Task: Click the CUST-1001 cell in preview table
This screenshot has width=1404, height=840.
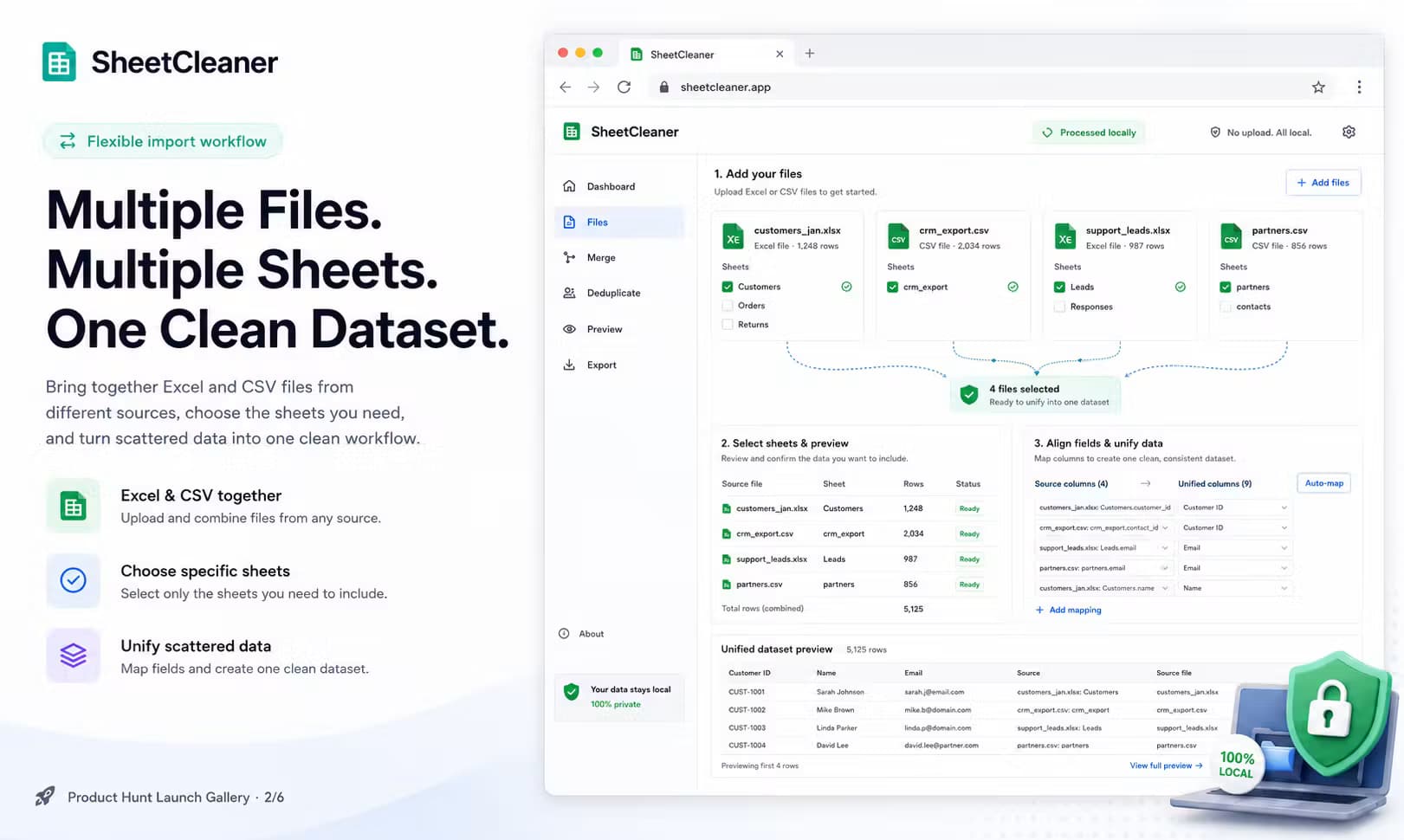Action: coord(747,692)
